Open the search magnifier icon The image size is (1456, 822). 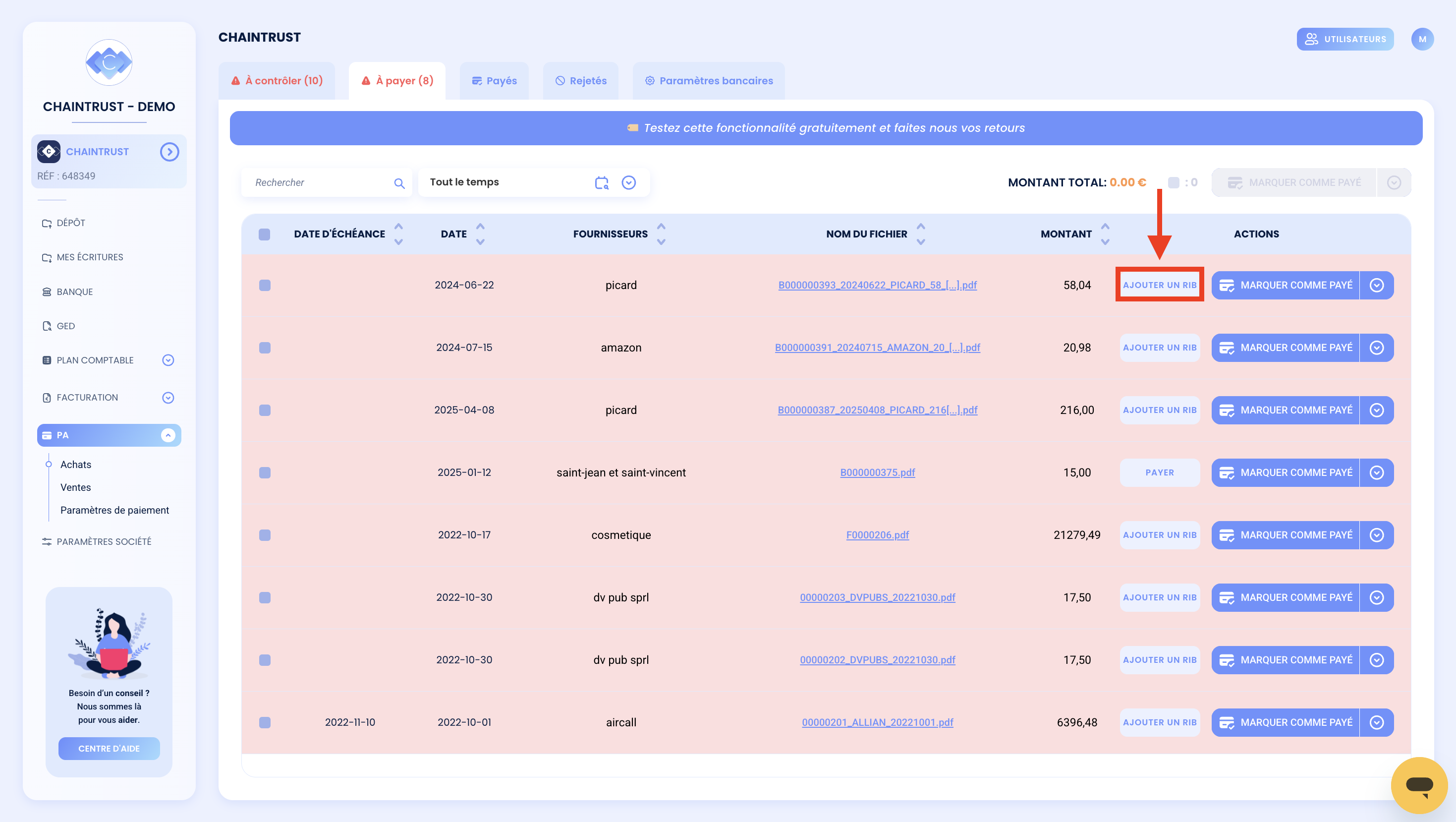tap(399, 183)
